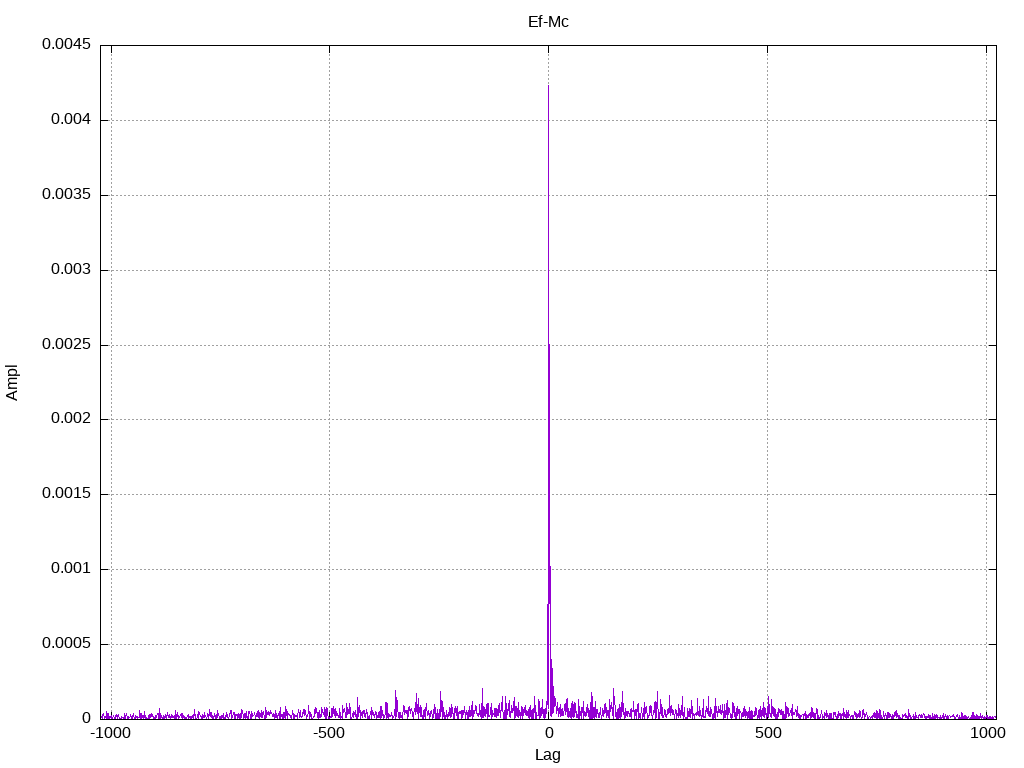Image resolution: width=1024 pixels, height=768 pixels.
Task: Click the 1000 x-axis tick label
Action: (x=987, y=733)
